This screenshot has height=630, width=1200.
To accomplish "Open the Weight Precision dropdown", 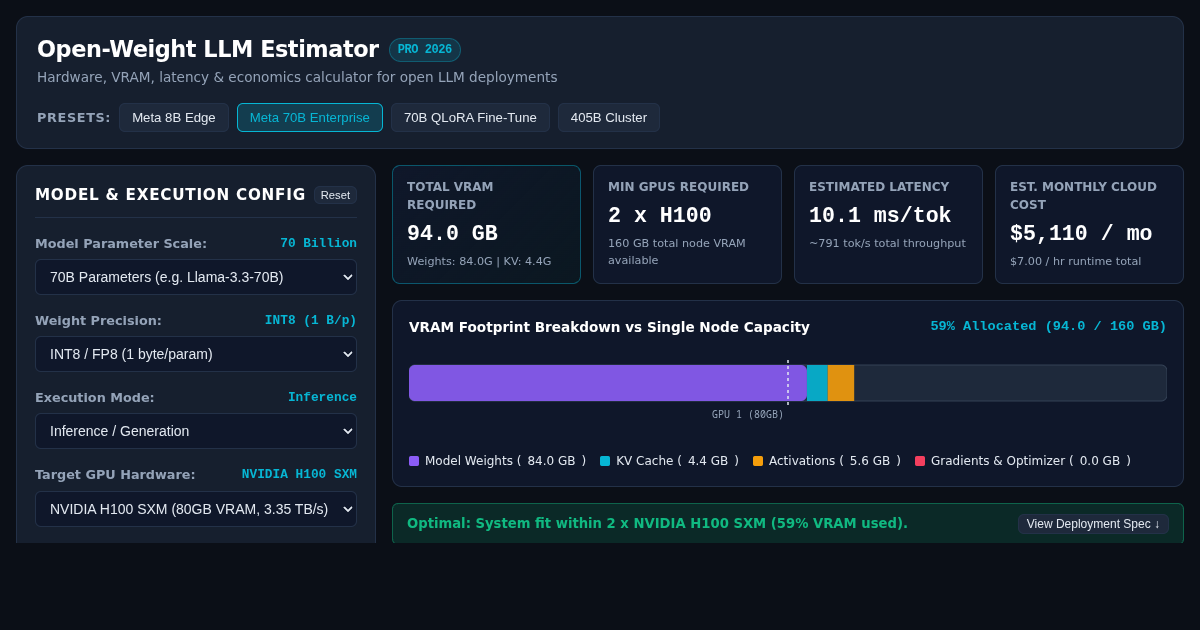I will 196,354.
